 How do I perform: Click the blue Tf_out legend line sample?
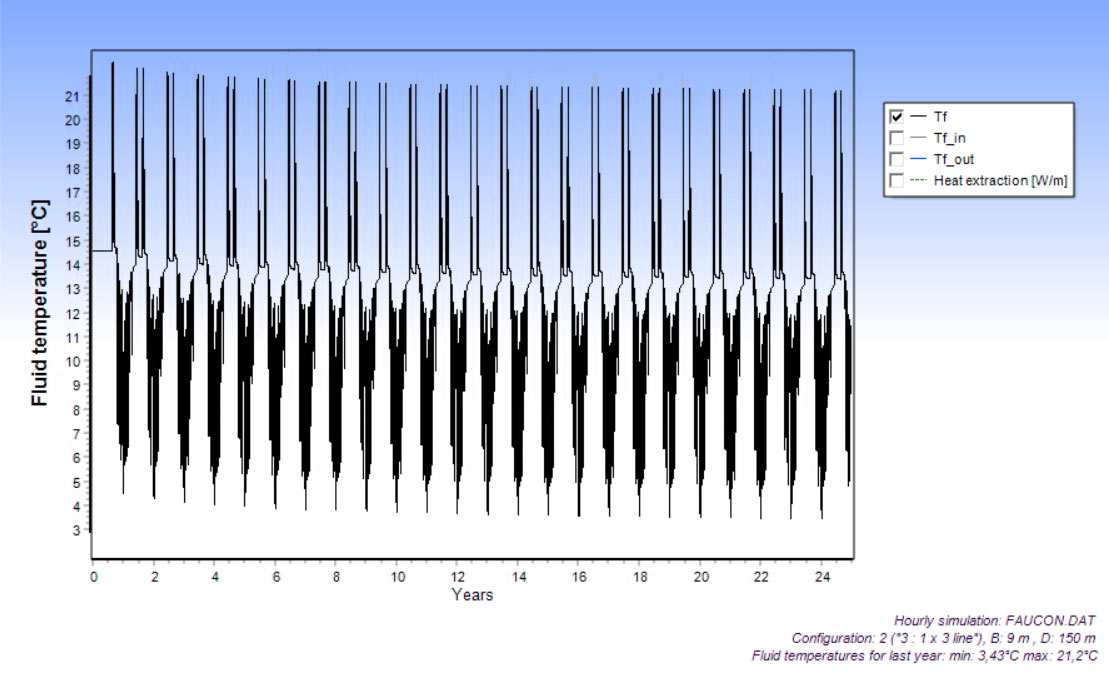pyautogui.click(x=918, y=159)
